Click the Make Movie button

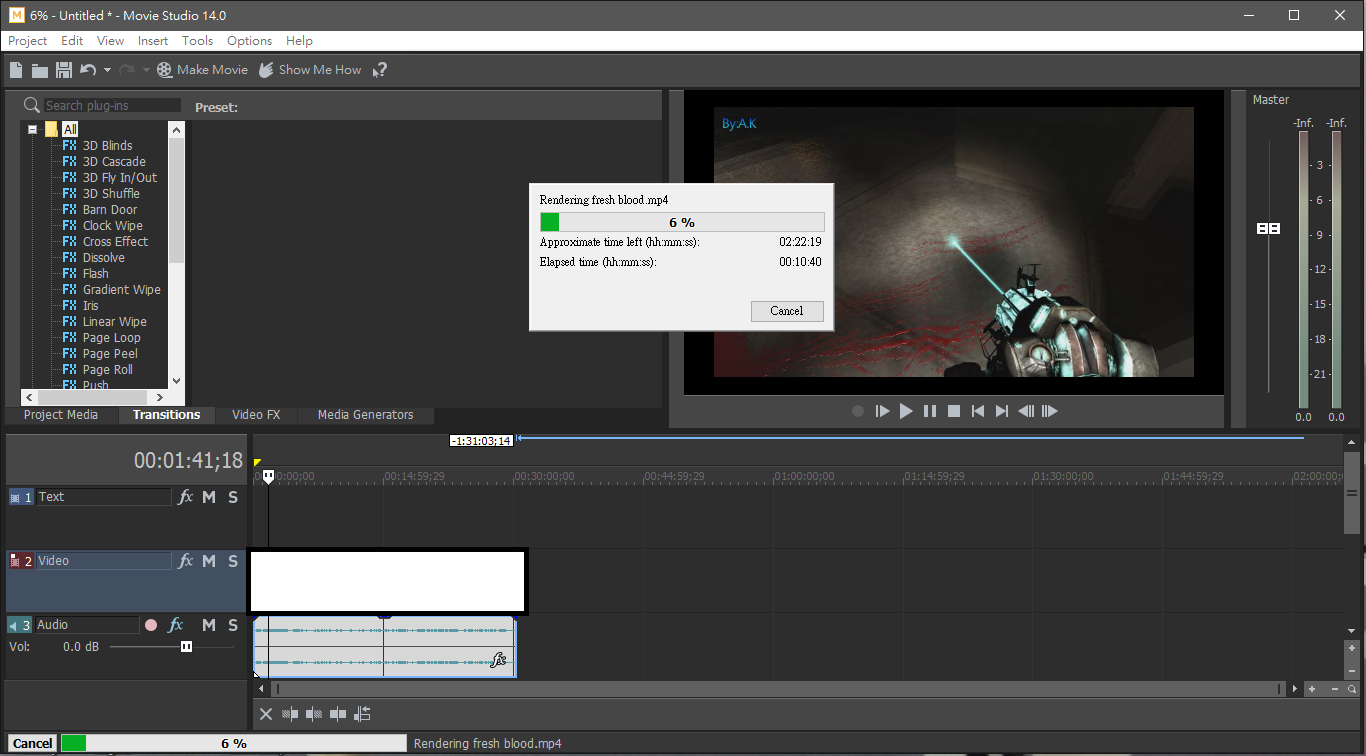tap(202, 70)
